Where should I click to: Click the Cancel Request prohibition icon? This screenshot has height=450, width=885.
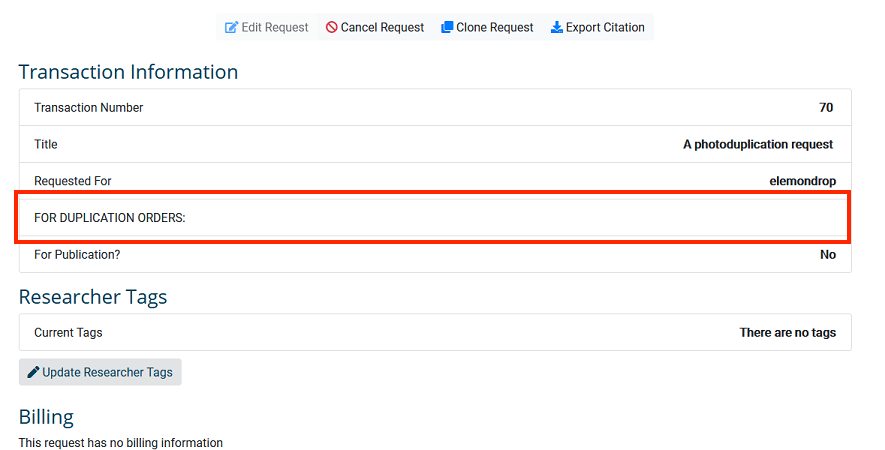(x=332, y=27)
